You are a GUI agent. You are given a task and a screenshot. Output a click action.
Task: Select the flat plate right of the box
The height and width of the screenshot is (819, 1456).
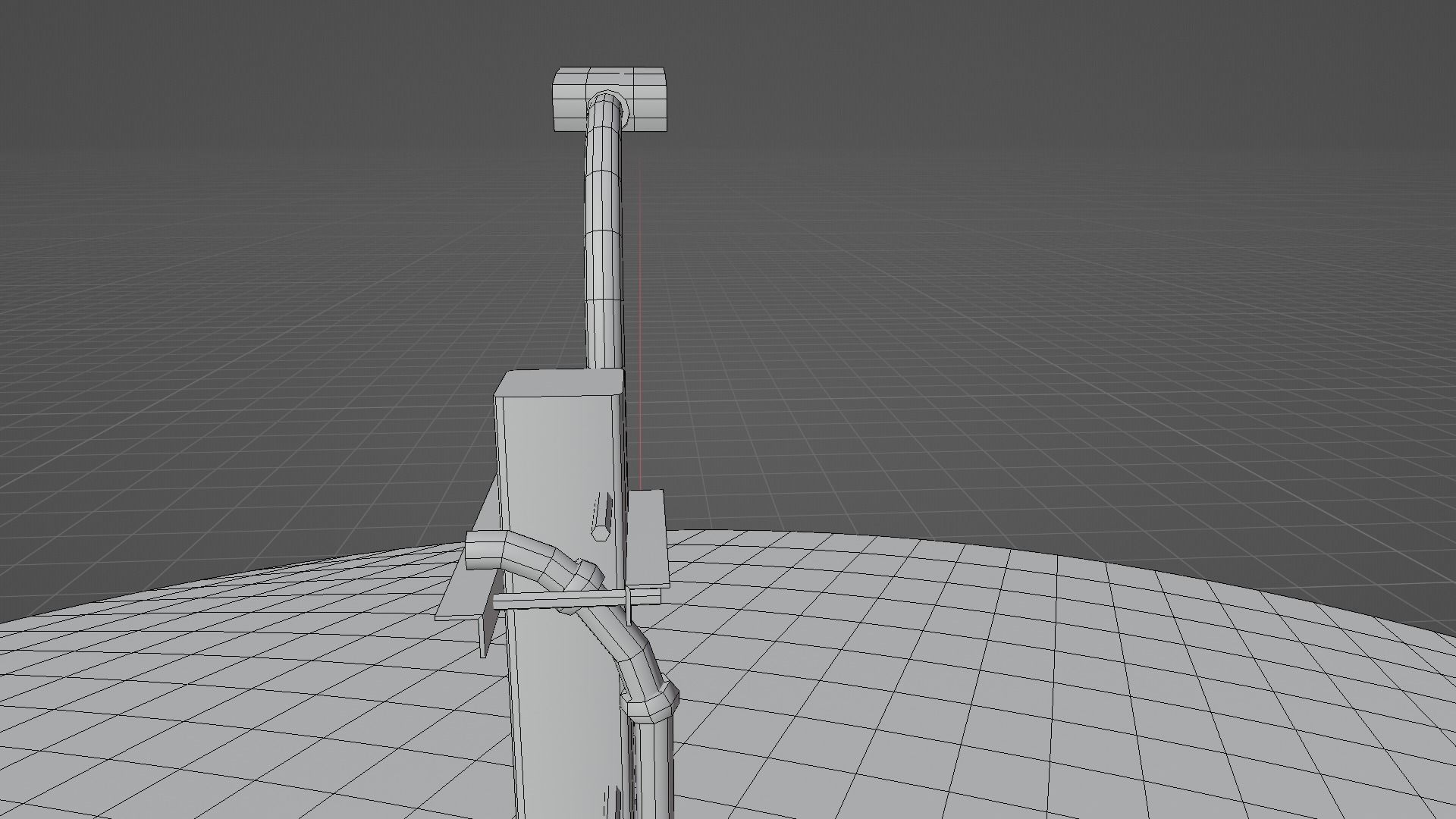click(x=647, y=538)
